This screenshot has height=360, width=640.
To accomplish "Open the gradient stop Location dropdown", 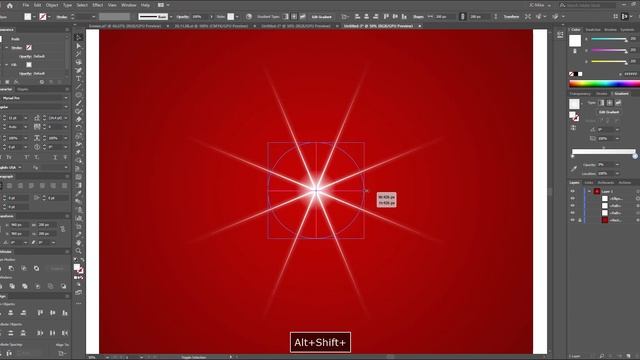I will (x=617, y=174).
